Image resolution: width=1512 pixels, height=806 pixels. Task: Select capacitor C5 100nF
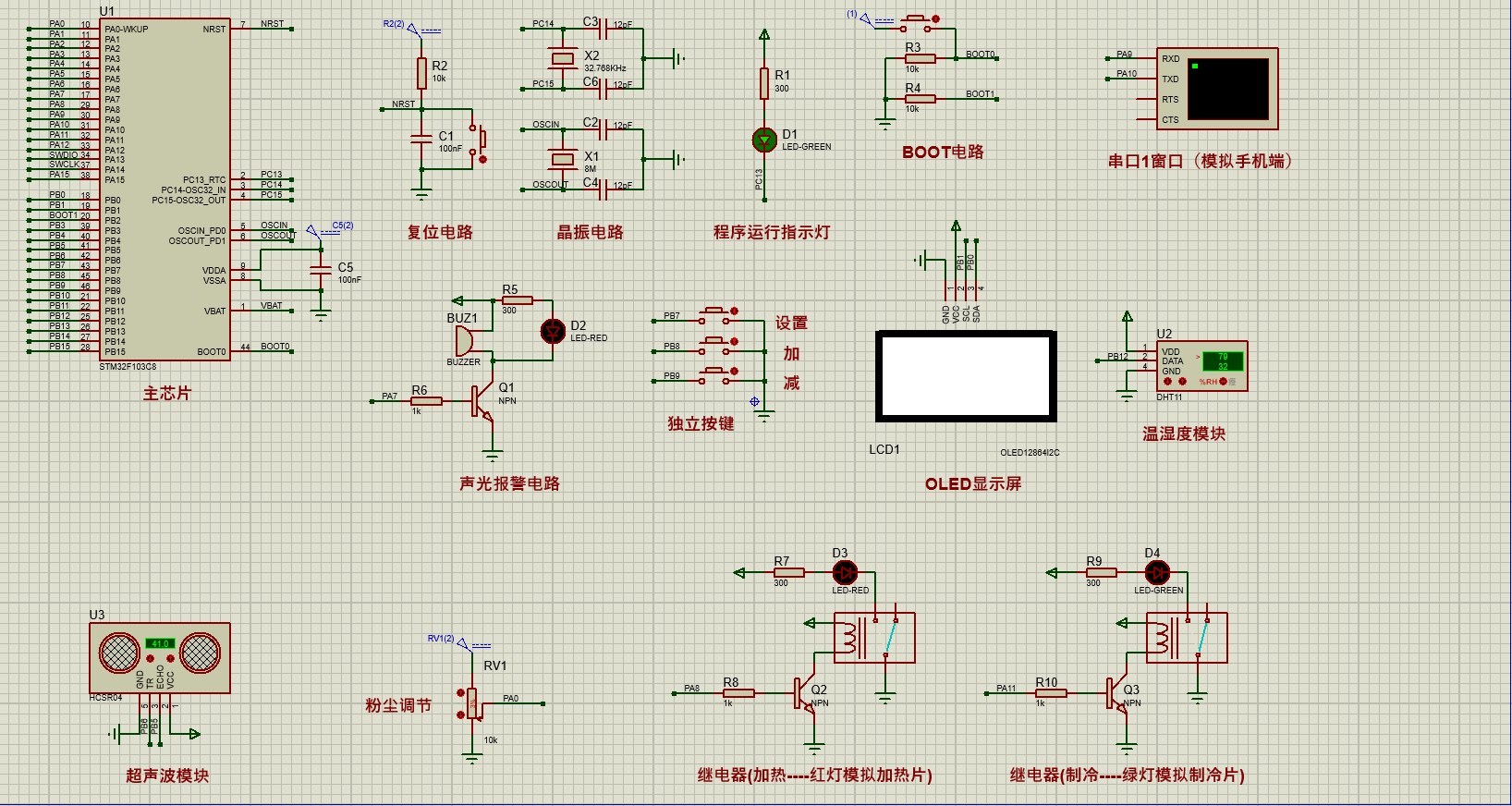[321, 269]
